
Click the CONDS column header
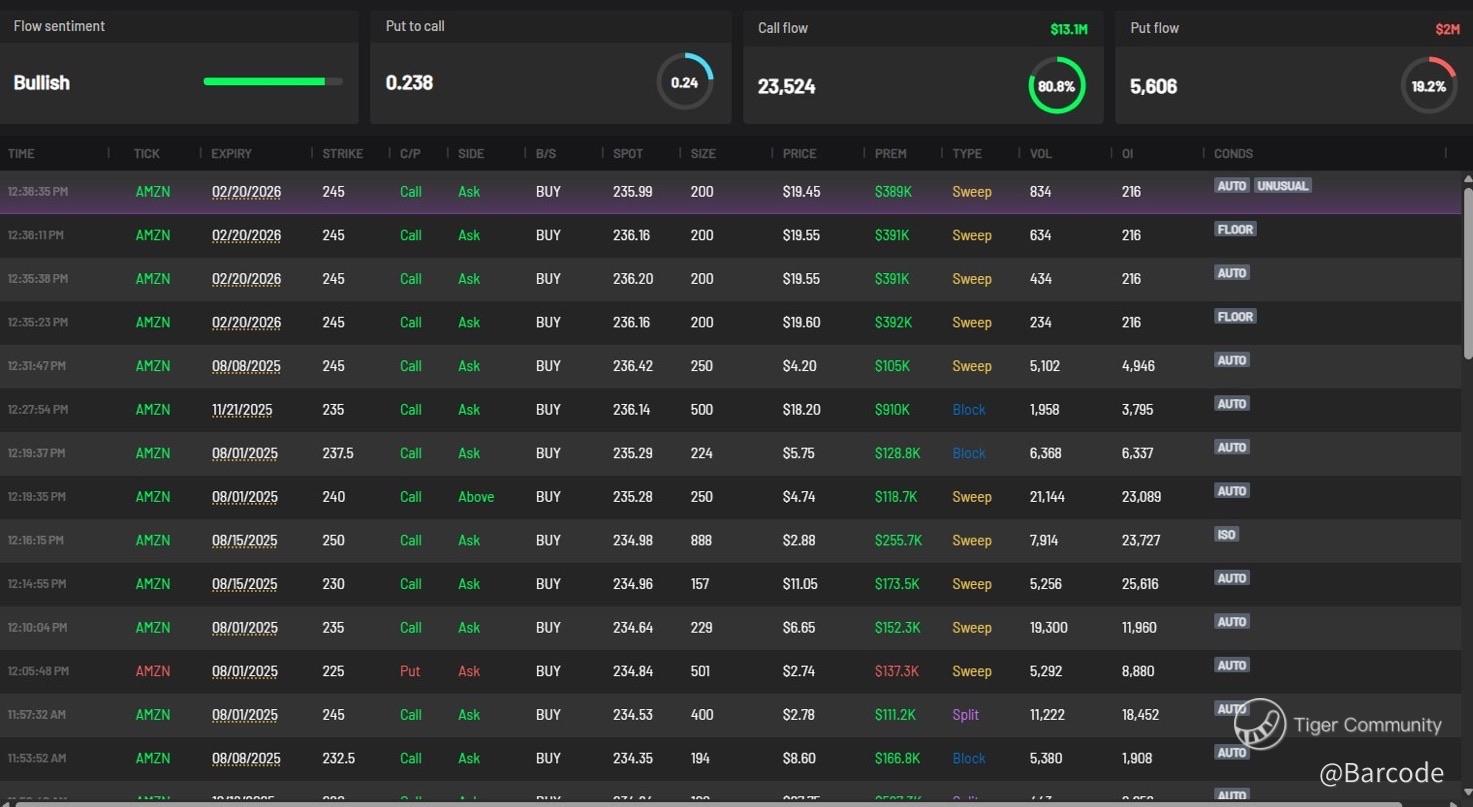tap(1233, 154)
